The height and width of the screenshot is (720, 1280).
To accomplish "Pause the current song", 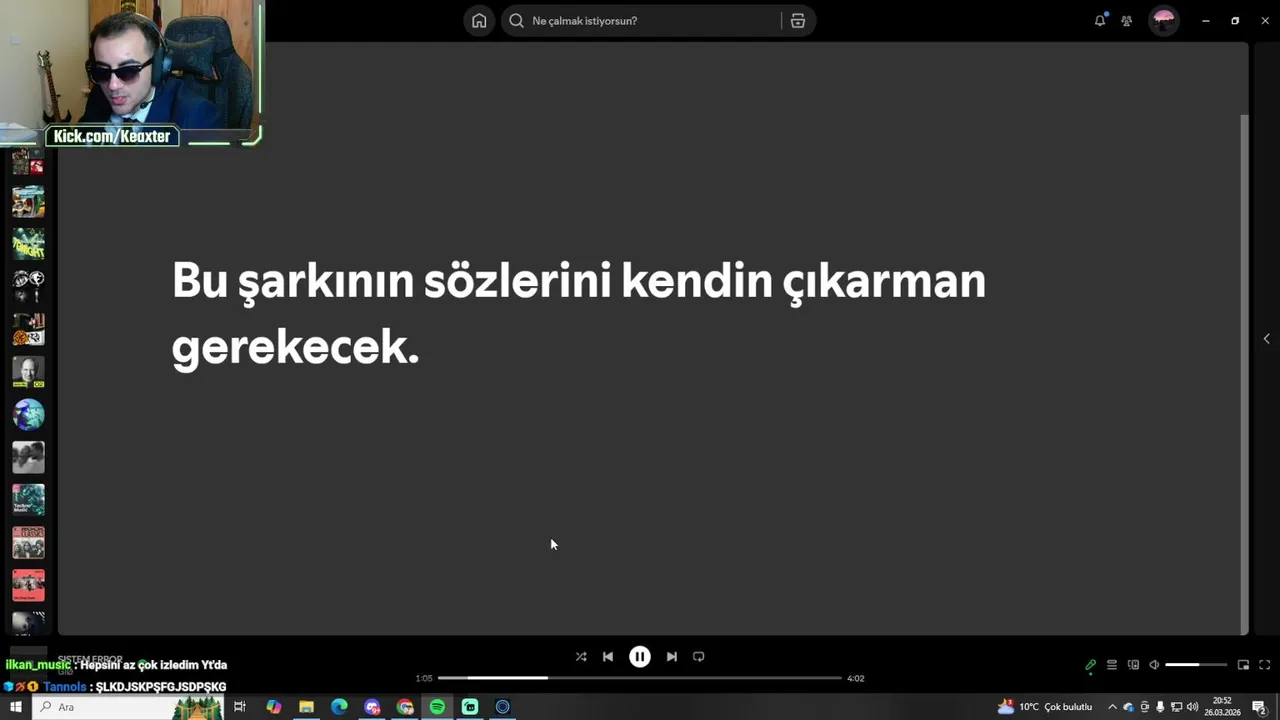I will pos(640,657).
